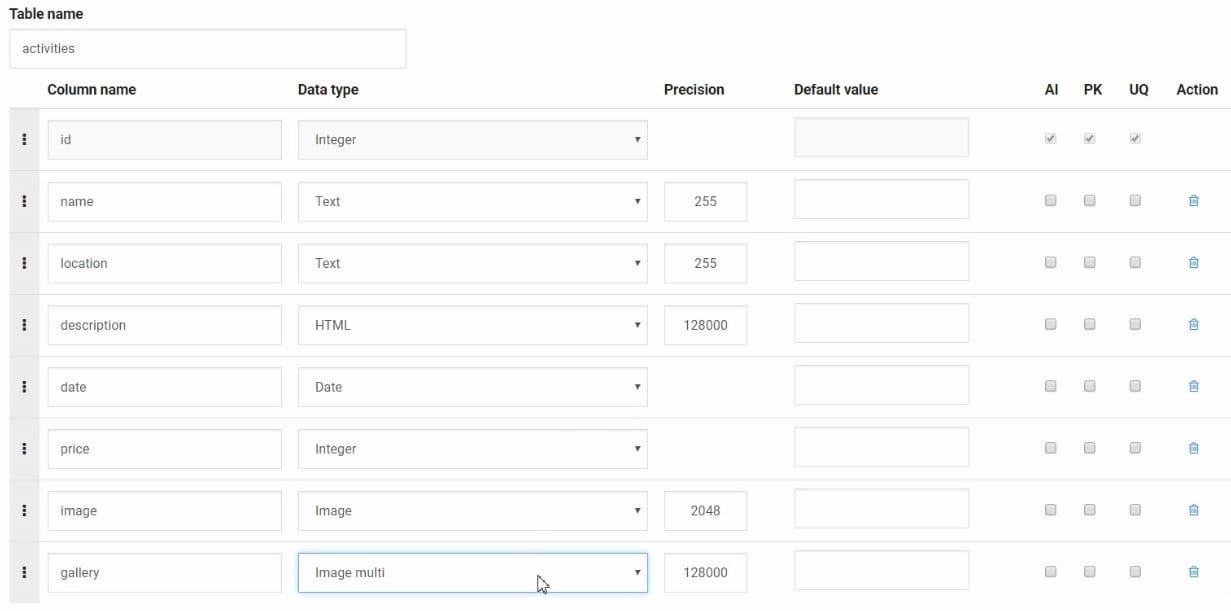Enable the UQ checkbox for name column

coord(1135,201)
